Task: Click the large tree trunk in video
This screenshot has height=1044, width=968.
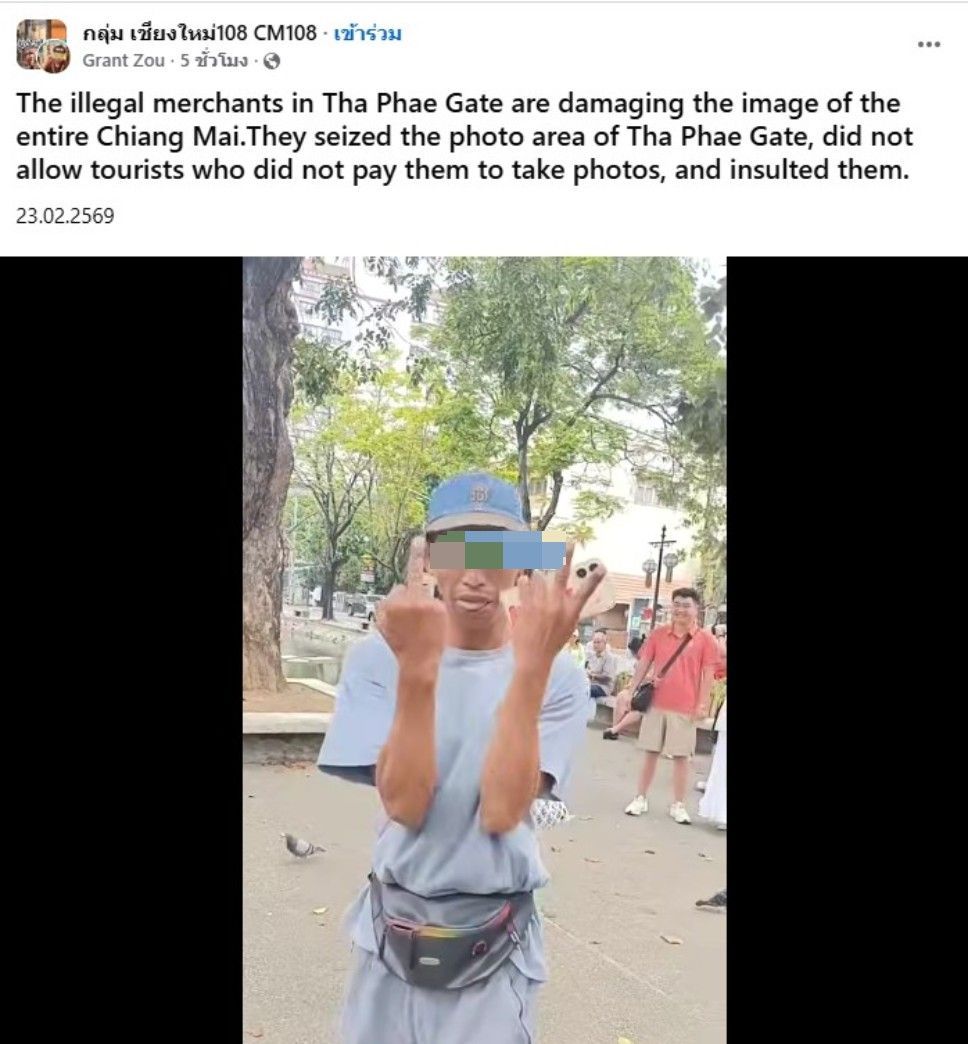Action: (268, 473)
